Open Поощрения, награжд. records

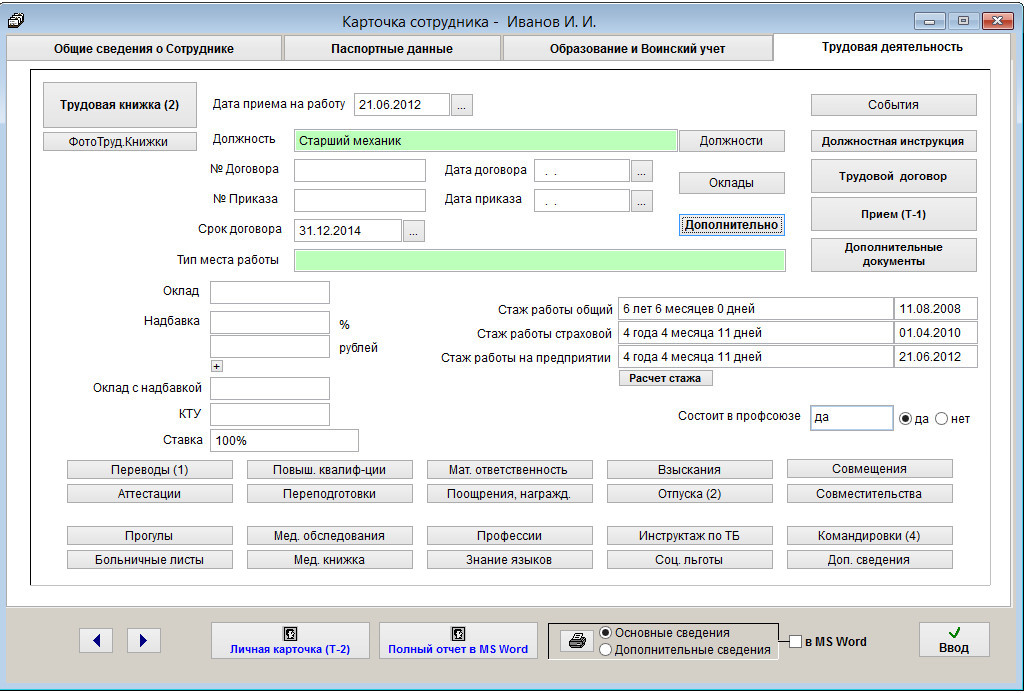coord(509,494)
